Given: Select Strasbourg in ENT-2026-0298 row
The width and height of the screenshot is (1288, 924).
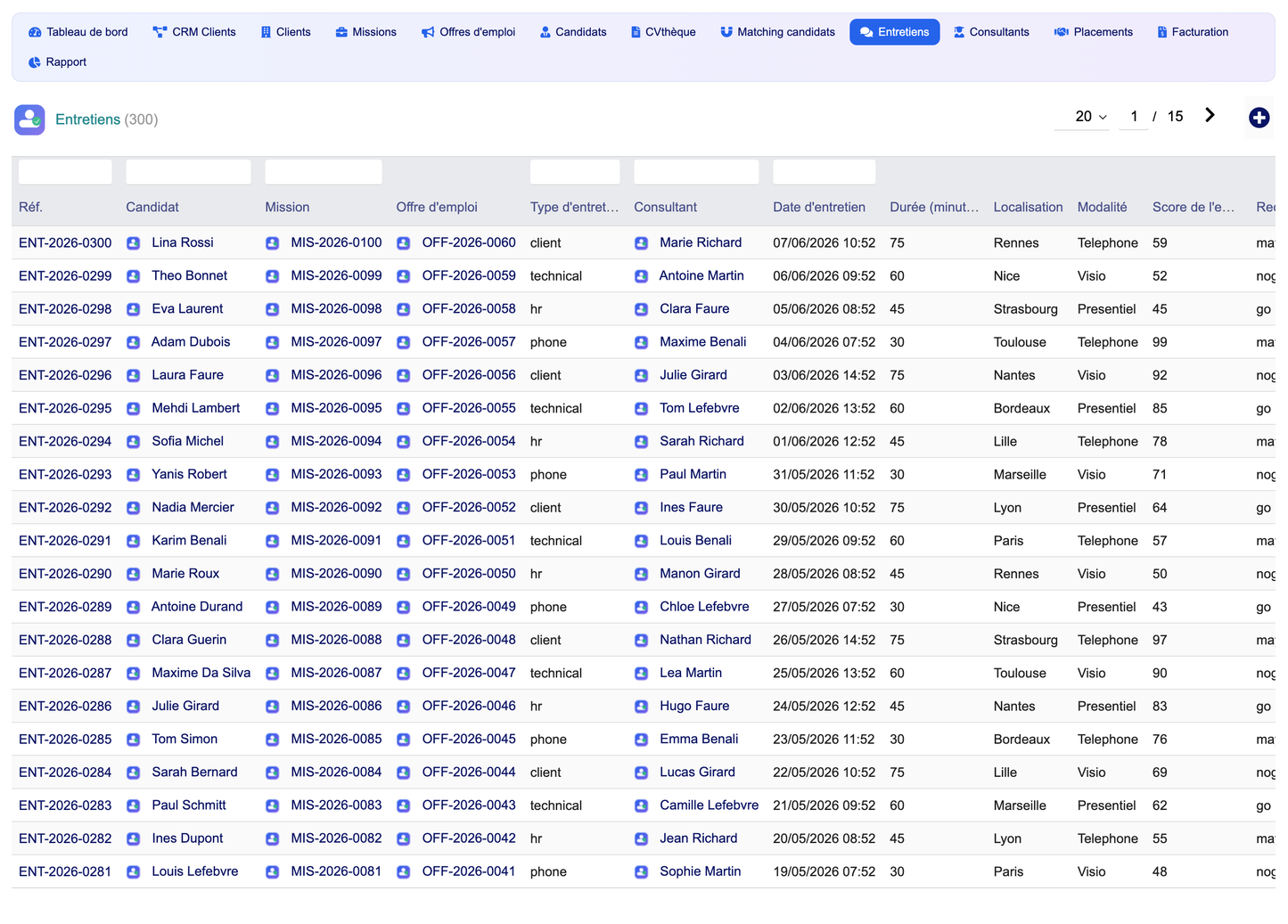Looking at the screenshot, I should point(1026,309).
